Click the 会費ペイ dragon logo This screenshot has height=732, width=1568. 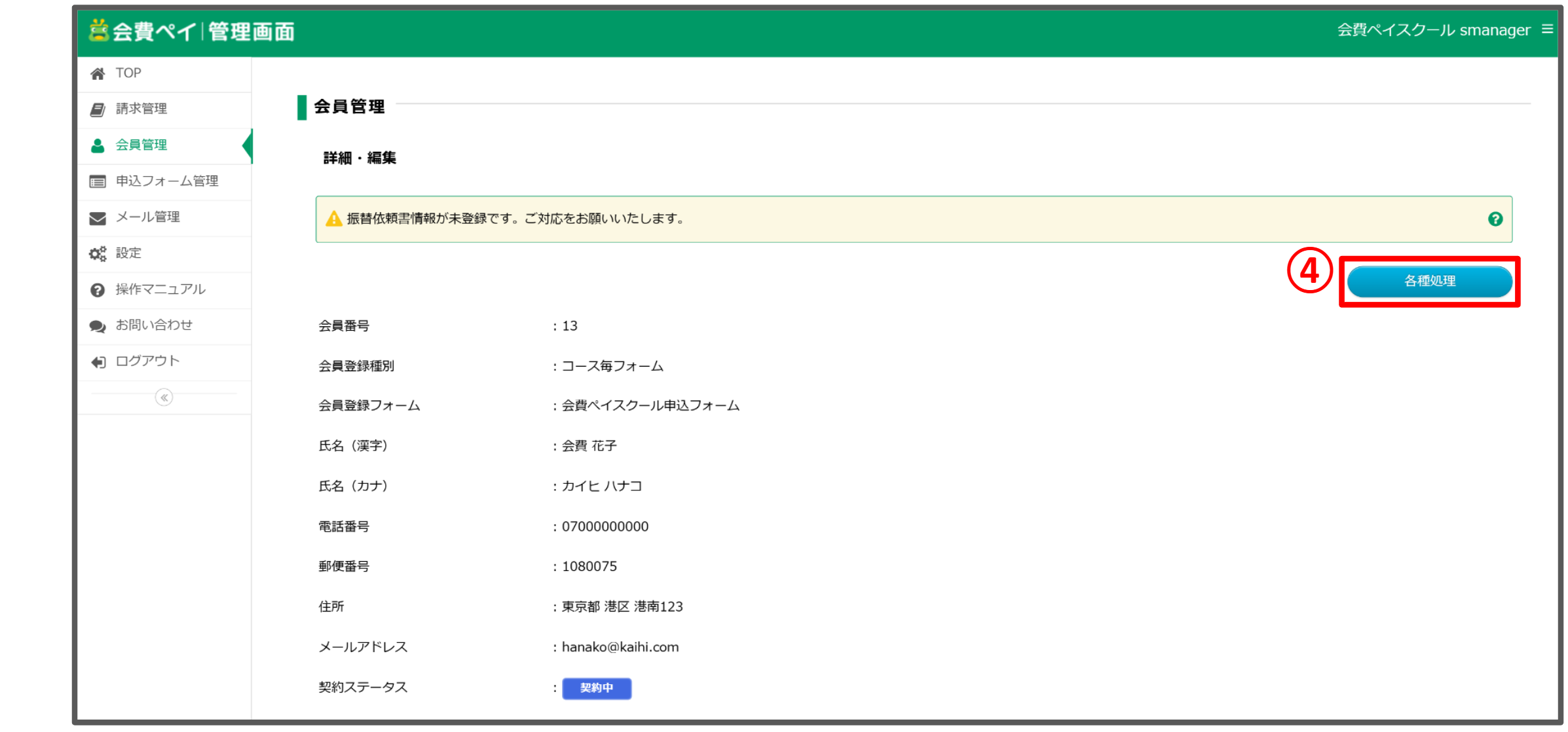tap(100, 30)
